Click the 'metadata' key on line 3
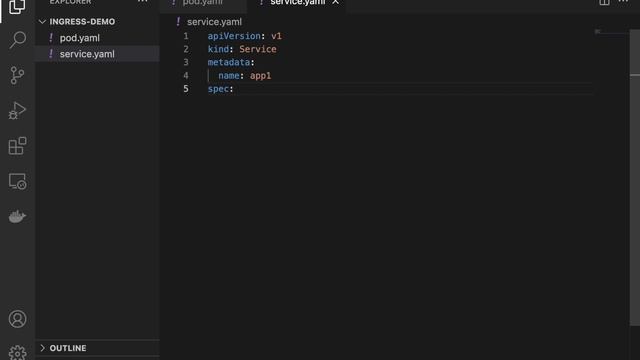The width and height of the screenshot is (640, 360). click(x=229, y=62)
